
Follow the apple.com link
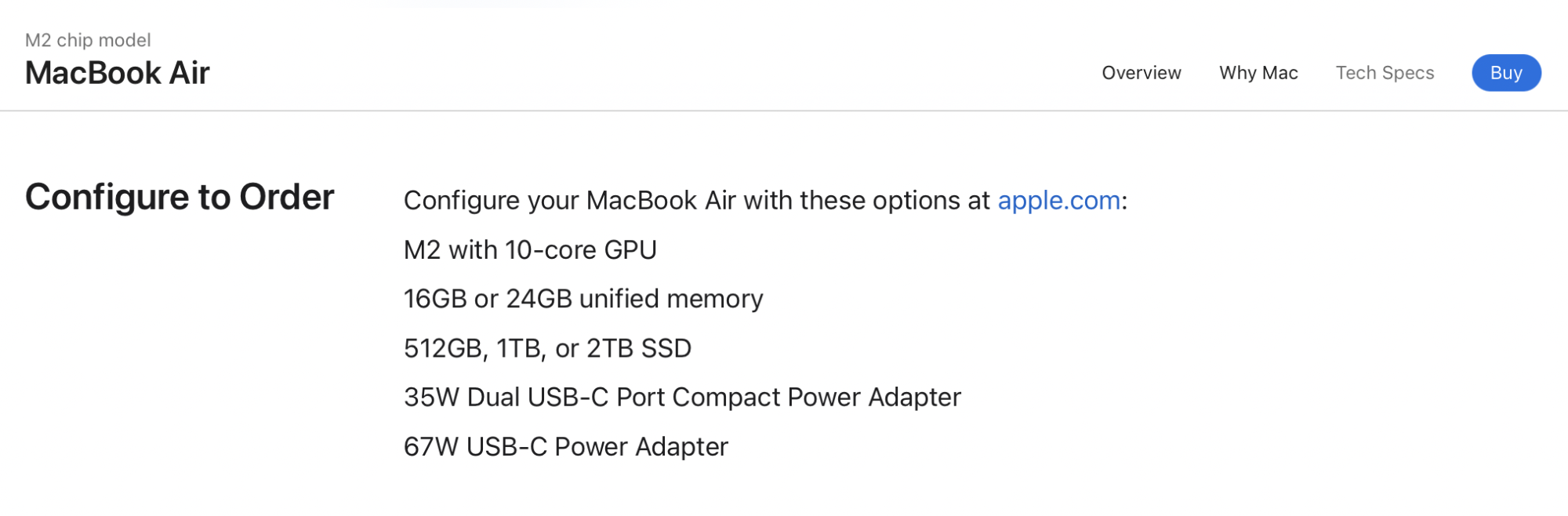tap(1058, 201)
